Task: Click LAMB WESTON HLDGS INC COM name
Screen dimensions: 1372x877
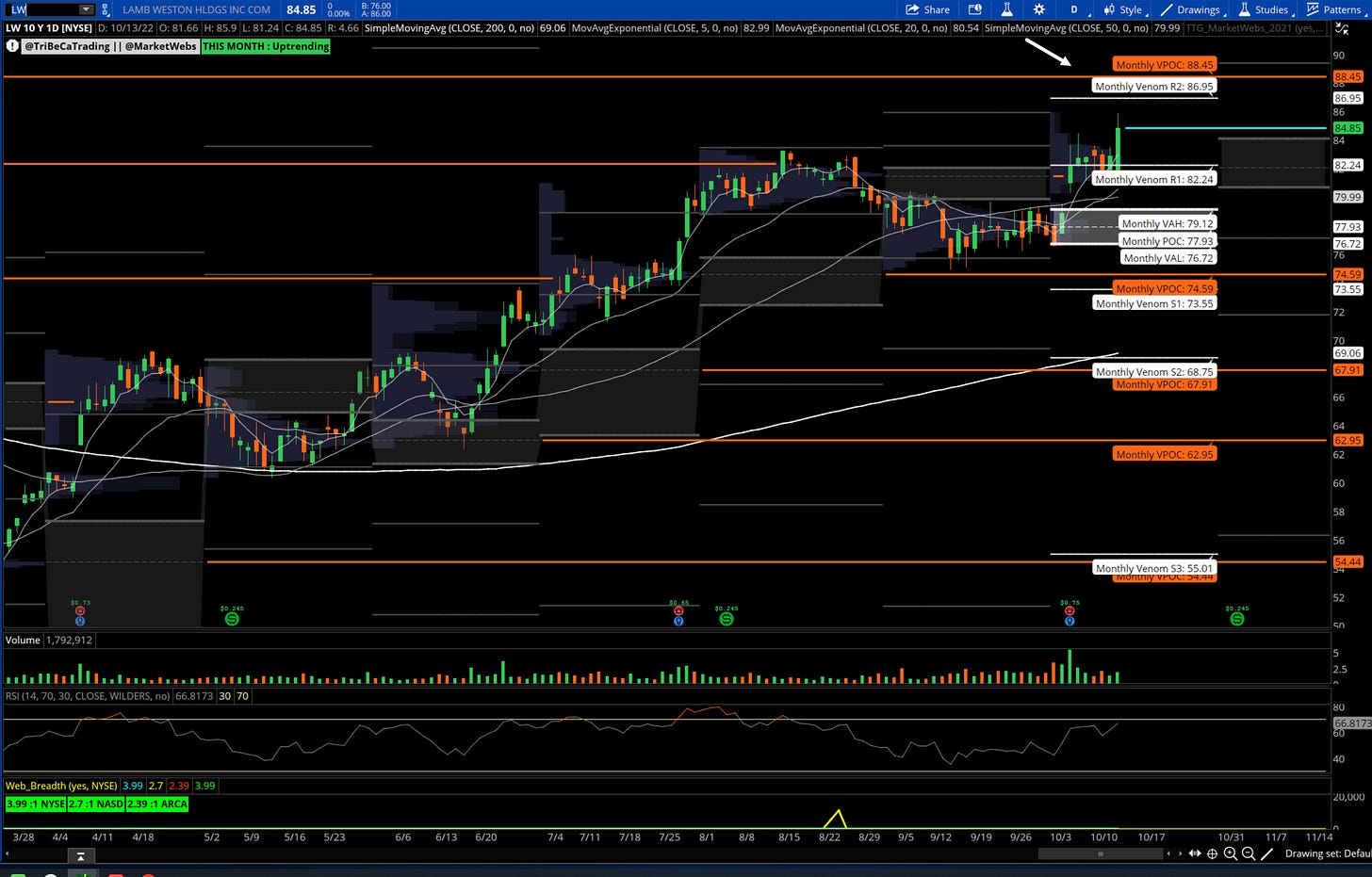Action: pyautogui.click(x=196, y=9)
